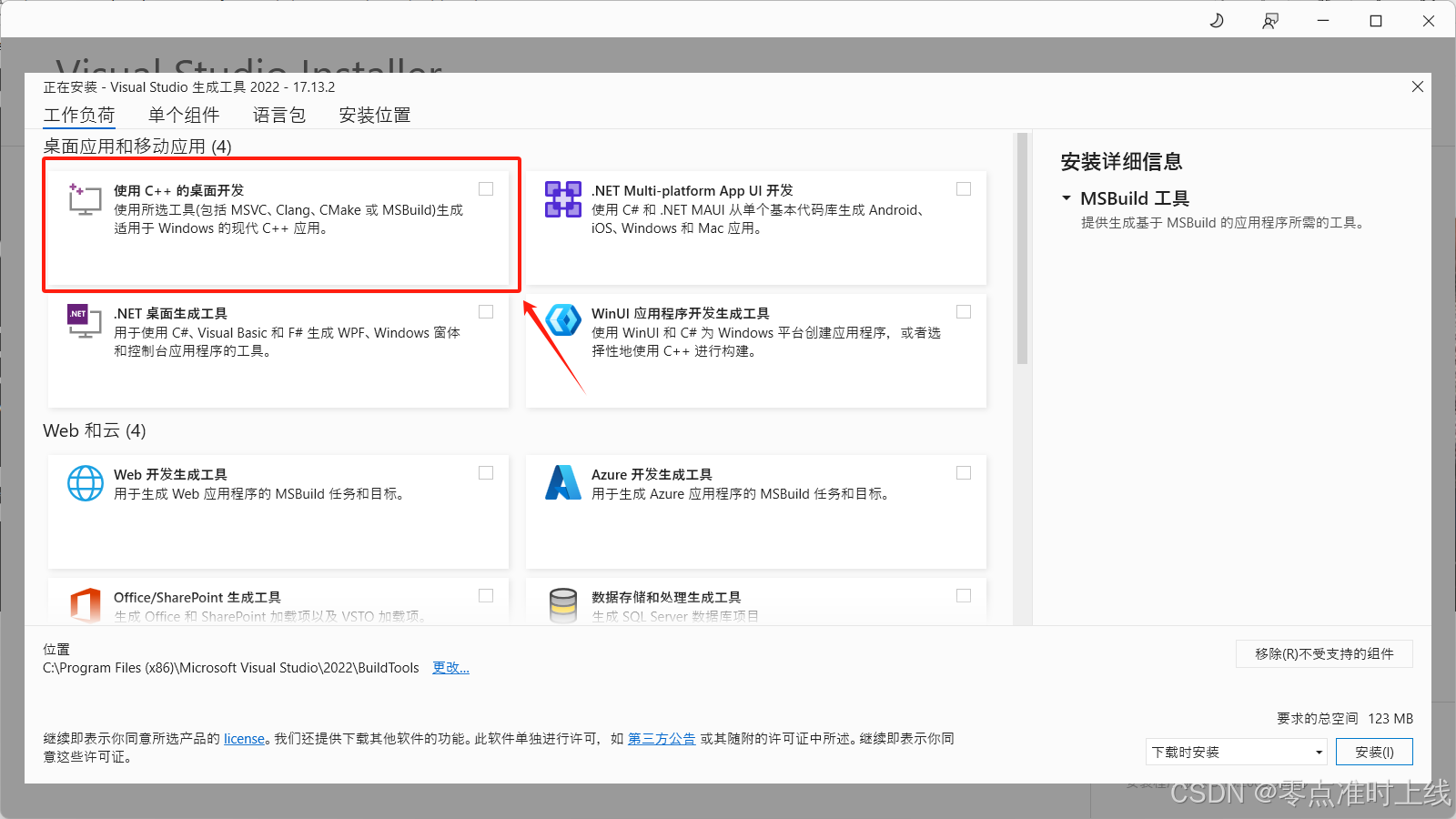Screen dimensions: 1456x819
Task: Click the 安装详细信息 heading
Action: coord(1121,162)
